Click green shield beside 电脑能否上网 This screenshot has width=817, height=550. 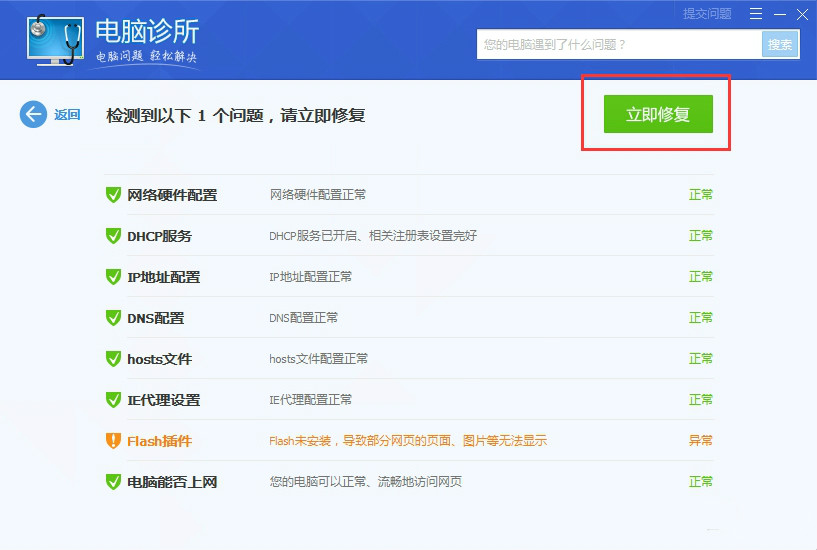pos(113,482)
